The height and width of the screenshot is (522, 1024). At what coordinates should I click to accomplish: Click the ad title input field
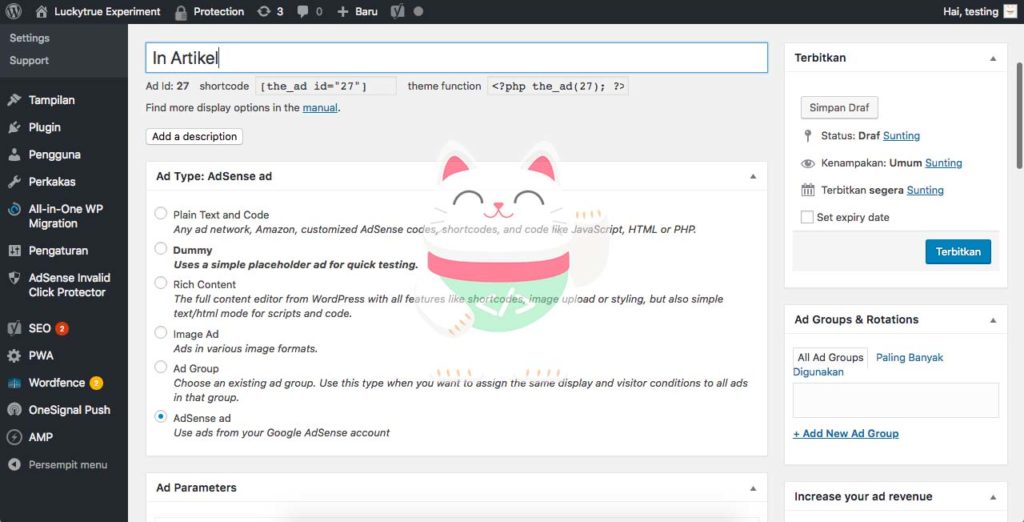tap(456, 58)
